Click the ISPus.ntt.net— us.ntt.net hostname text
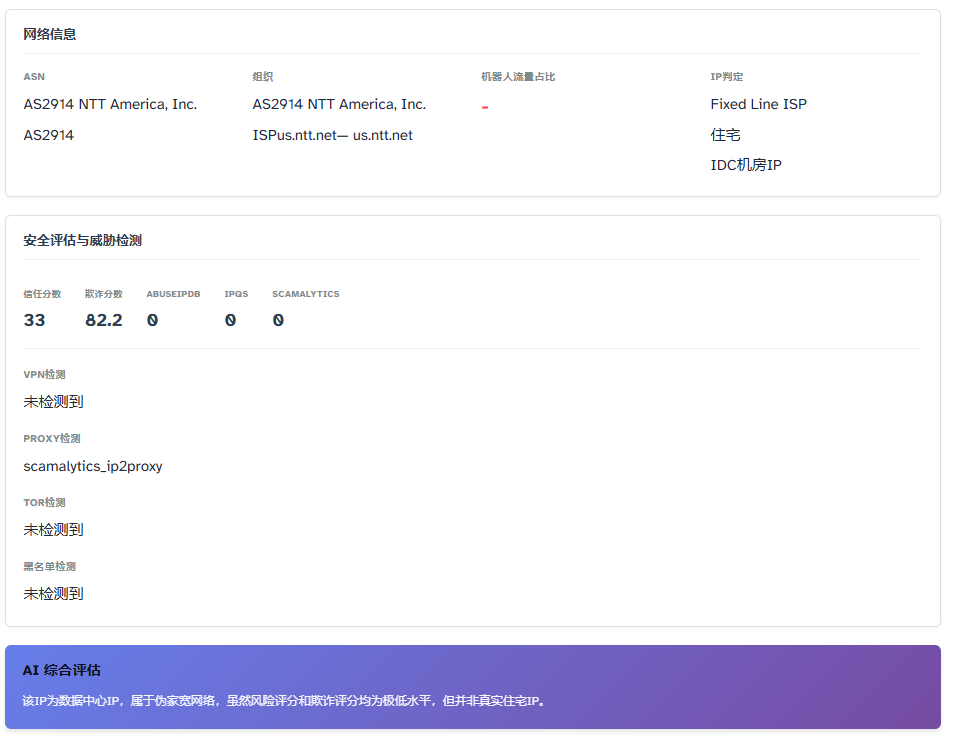Viewport: 953px width, 736px height. (332, 135)
